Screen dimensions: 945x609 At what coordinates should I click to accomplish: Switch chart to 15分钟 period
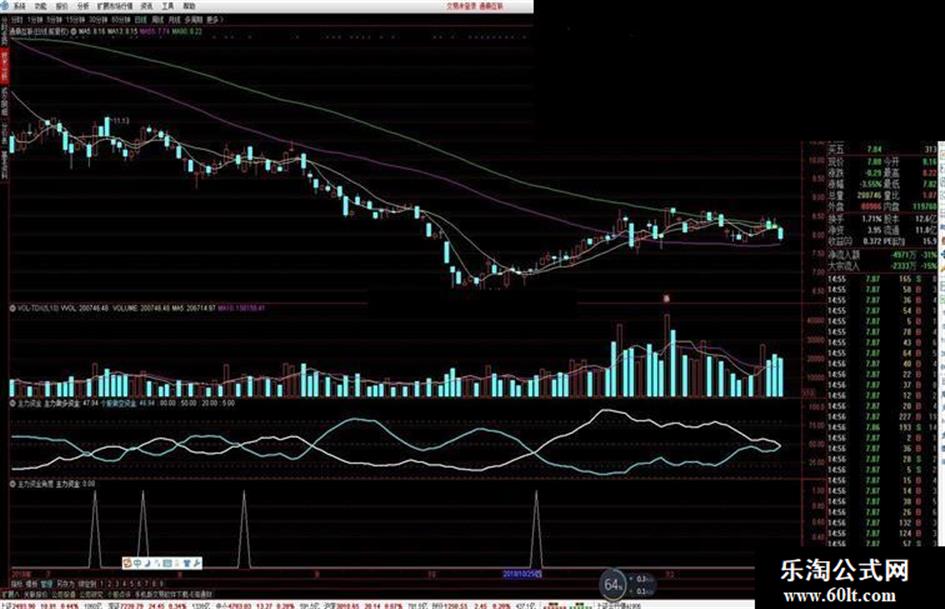75,19
